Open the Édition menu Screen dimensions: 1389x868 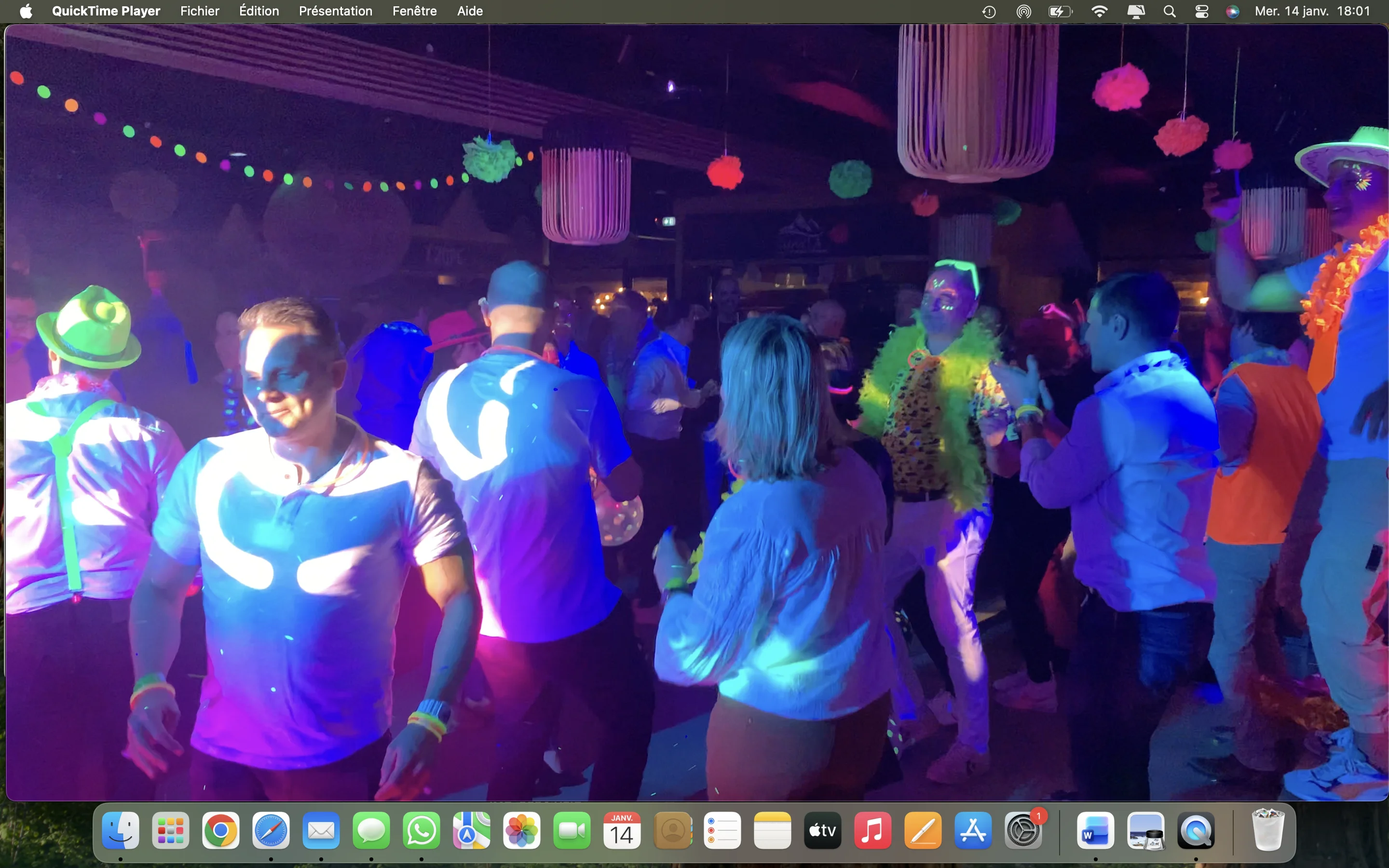pos(259,11)
